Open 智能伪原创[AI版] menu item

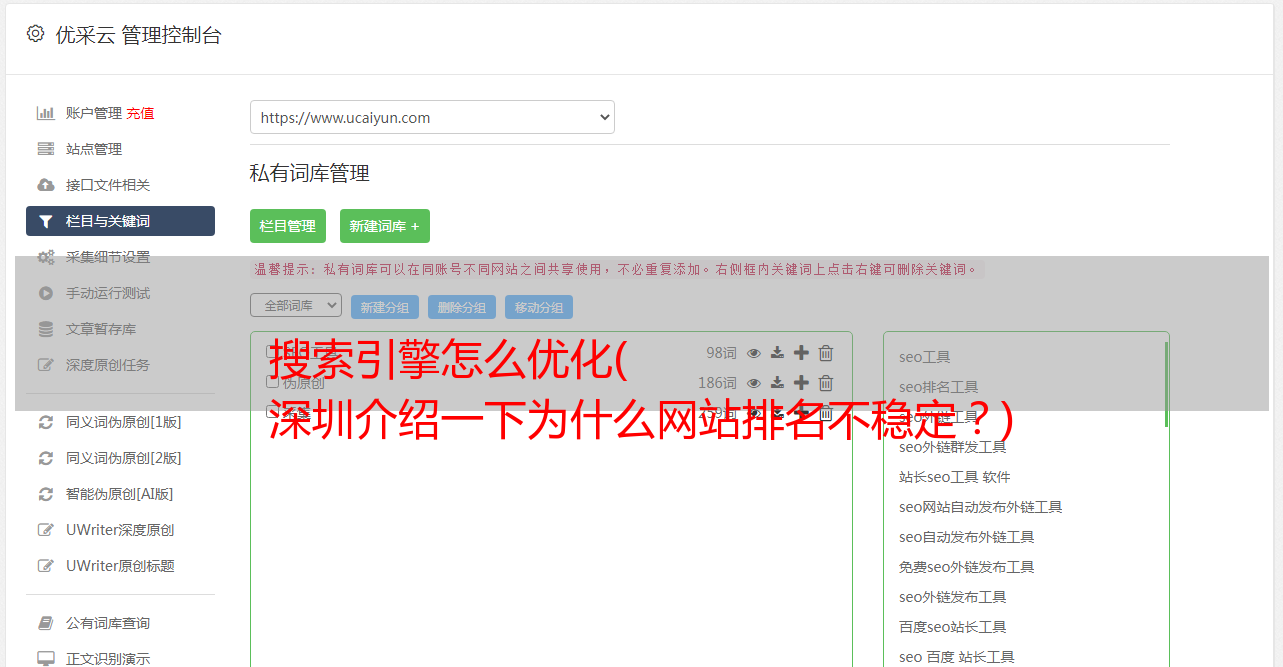pos(120,494)
